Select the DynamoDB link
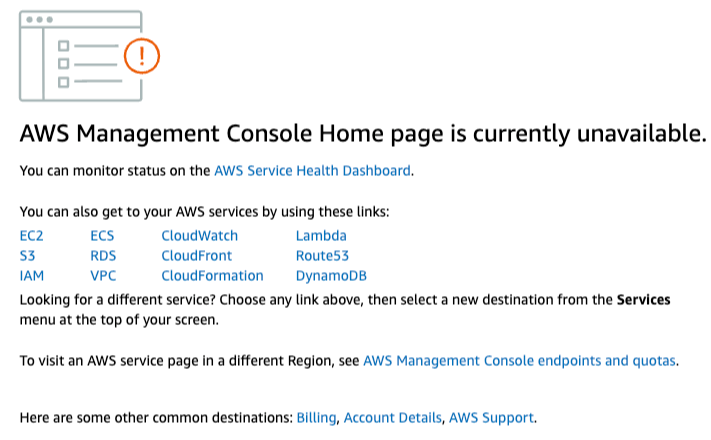The height and width of the screenshot is (440, 711). tap(331, 276)
